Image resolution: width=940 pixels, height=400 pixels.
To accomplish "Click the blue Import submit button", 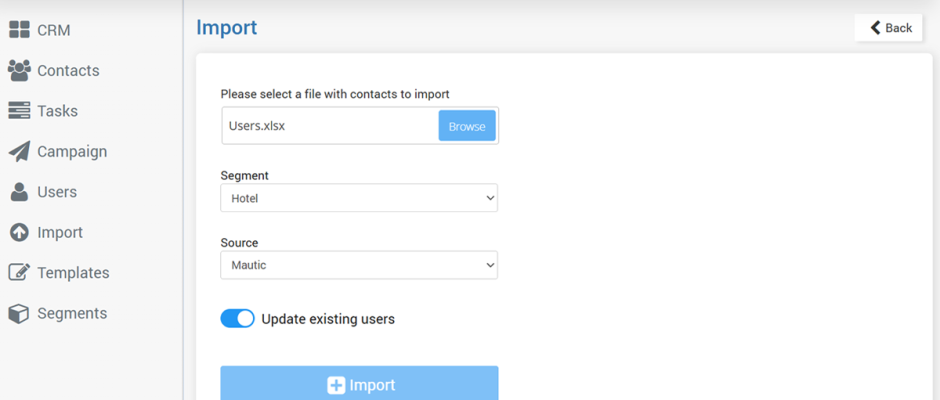I will pyautogui.click(x=359, y=383).
